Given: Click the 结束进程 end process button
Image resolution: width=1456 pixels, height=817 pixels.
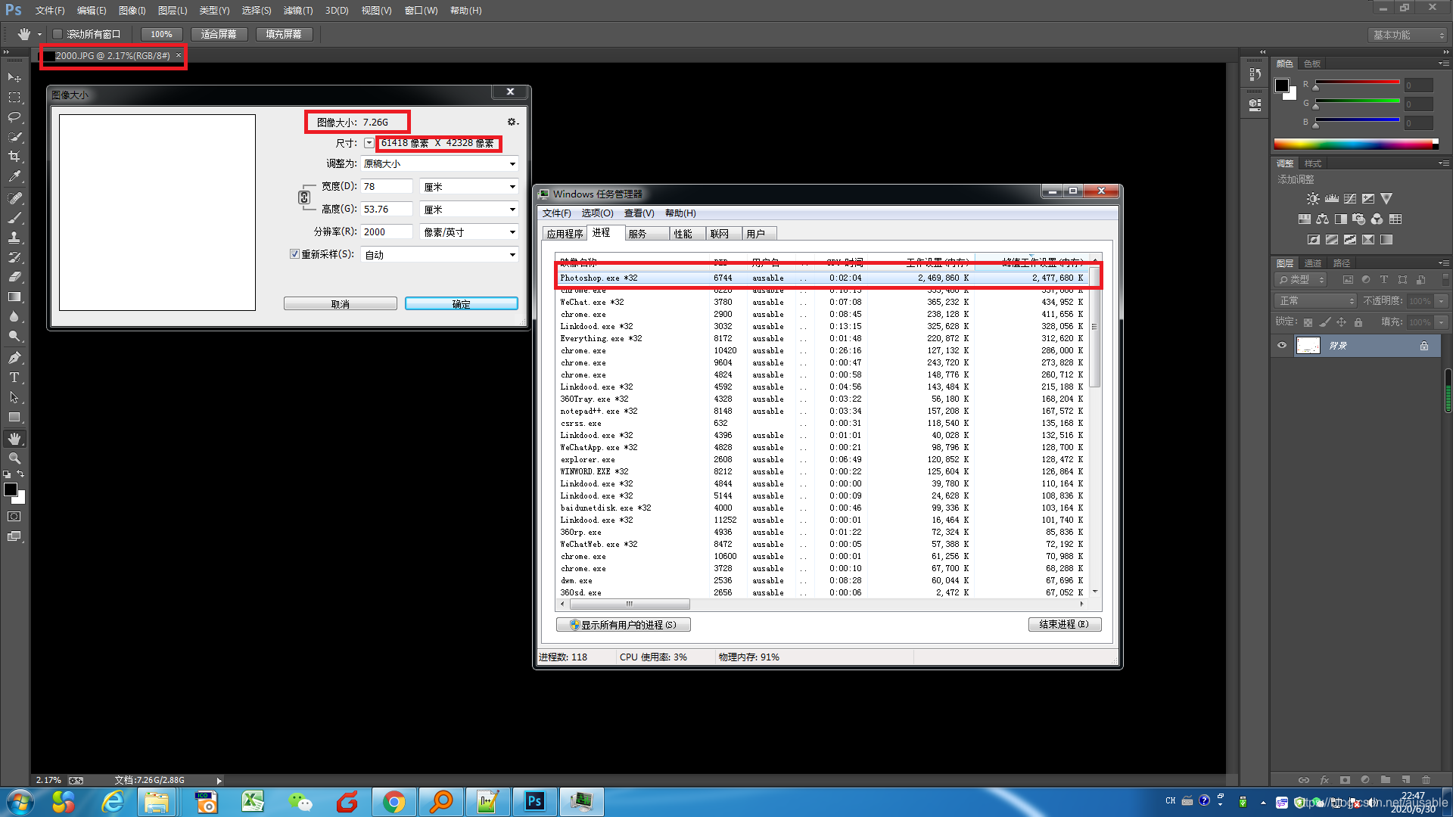Looking at the screenshot, I should pyautogui.click(x=1063, y=624).
